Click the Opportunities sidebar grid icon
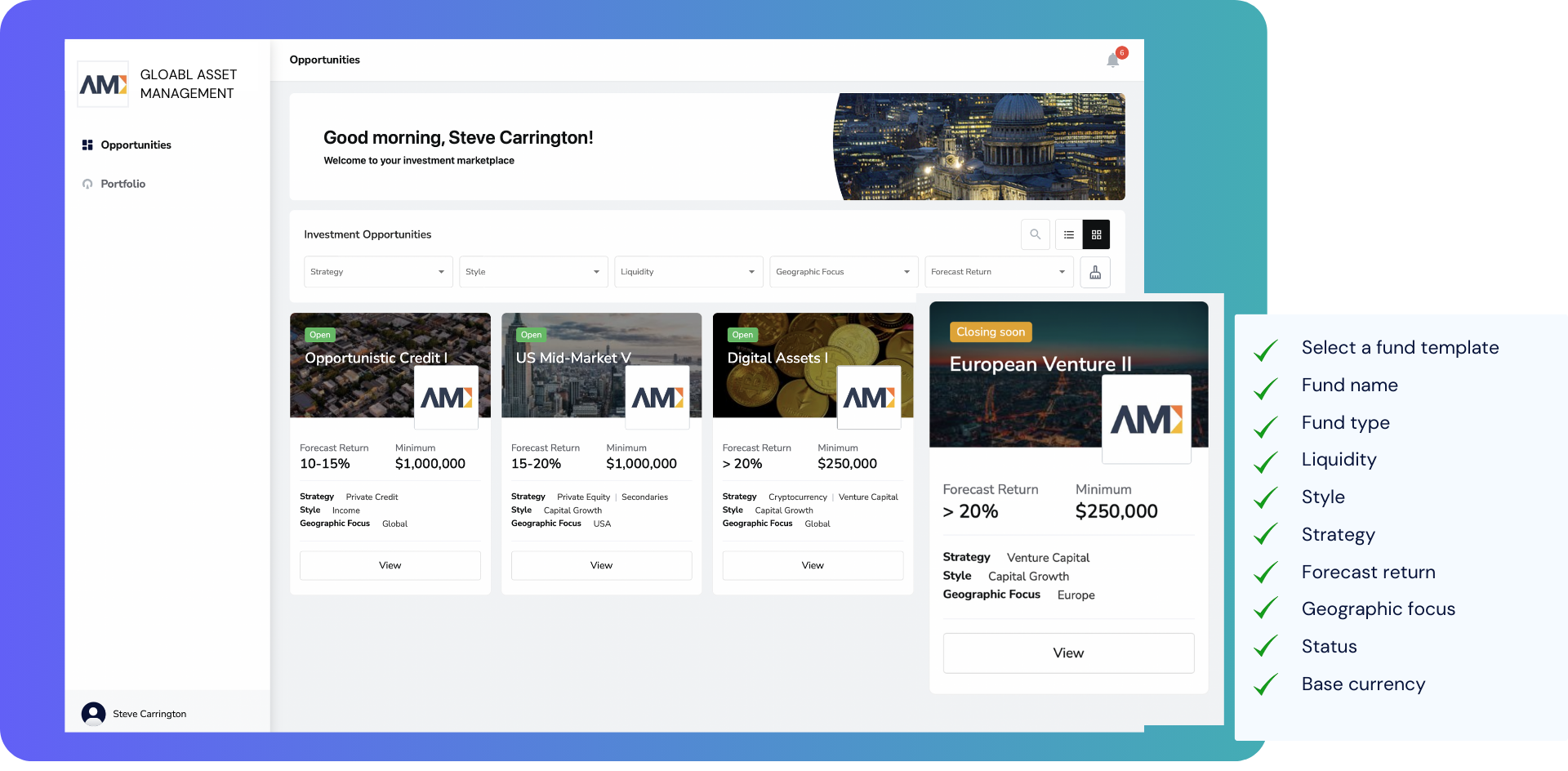This screenshot has height=771, width=1568. (87, 145)
